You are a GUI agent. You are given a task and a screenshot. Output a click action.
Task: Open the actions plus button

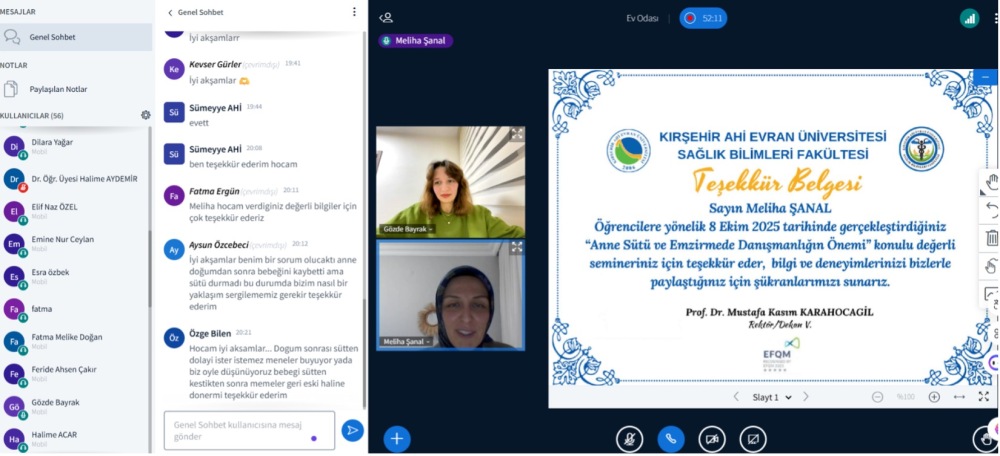tap(397, 438)
